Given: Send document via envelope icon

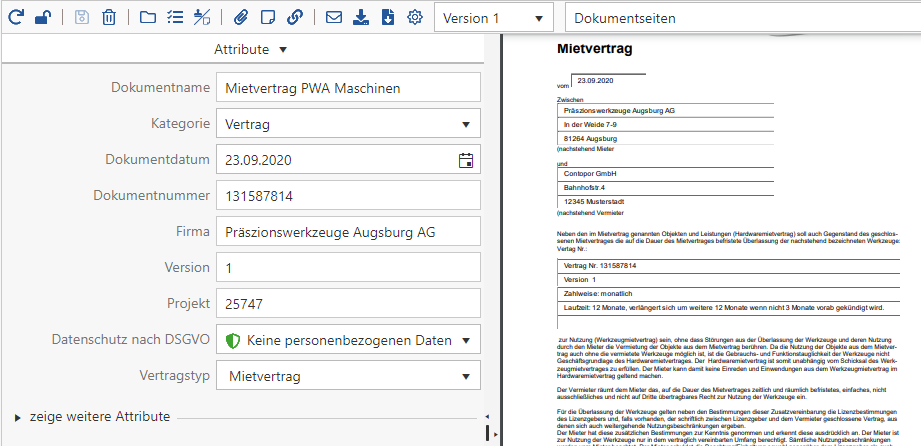Looking at the screenshot, I should pos(334,18).
